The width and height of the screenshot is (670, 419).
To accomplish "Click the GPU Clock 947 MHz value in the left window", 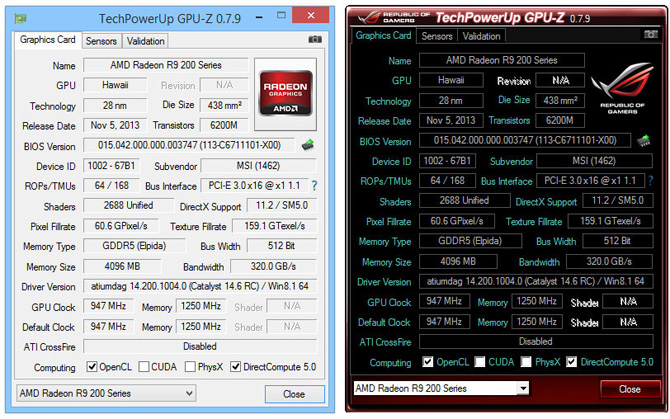I will (108, 306).
